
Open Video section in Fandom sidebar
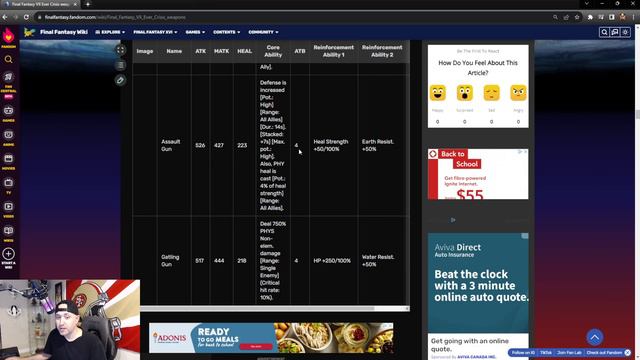pos(9,209)
